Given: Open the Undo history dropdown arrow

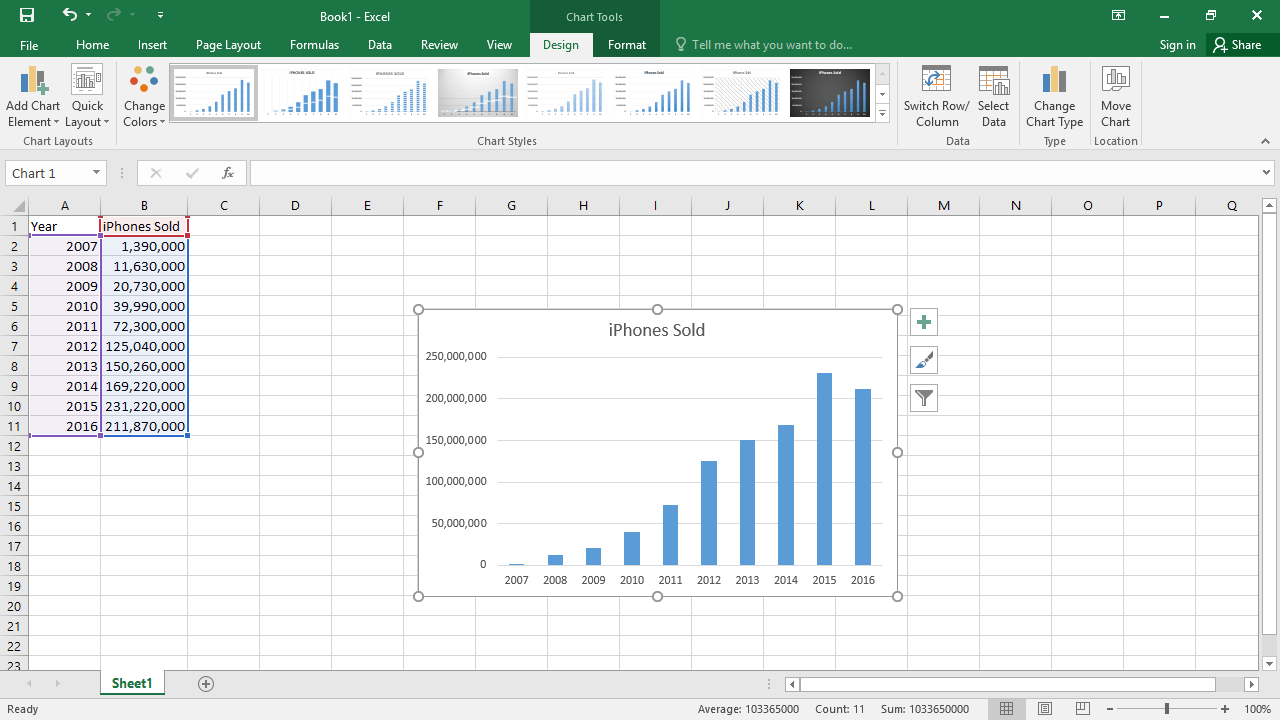Looking at the screenshot, I should [88, 16].
